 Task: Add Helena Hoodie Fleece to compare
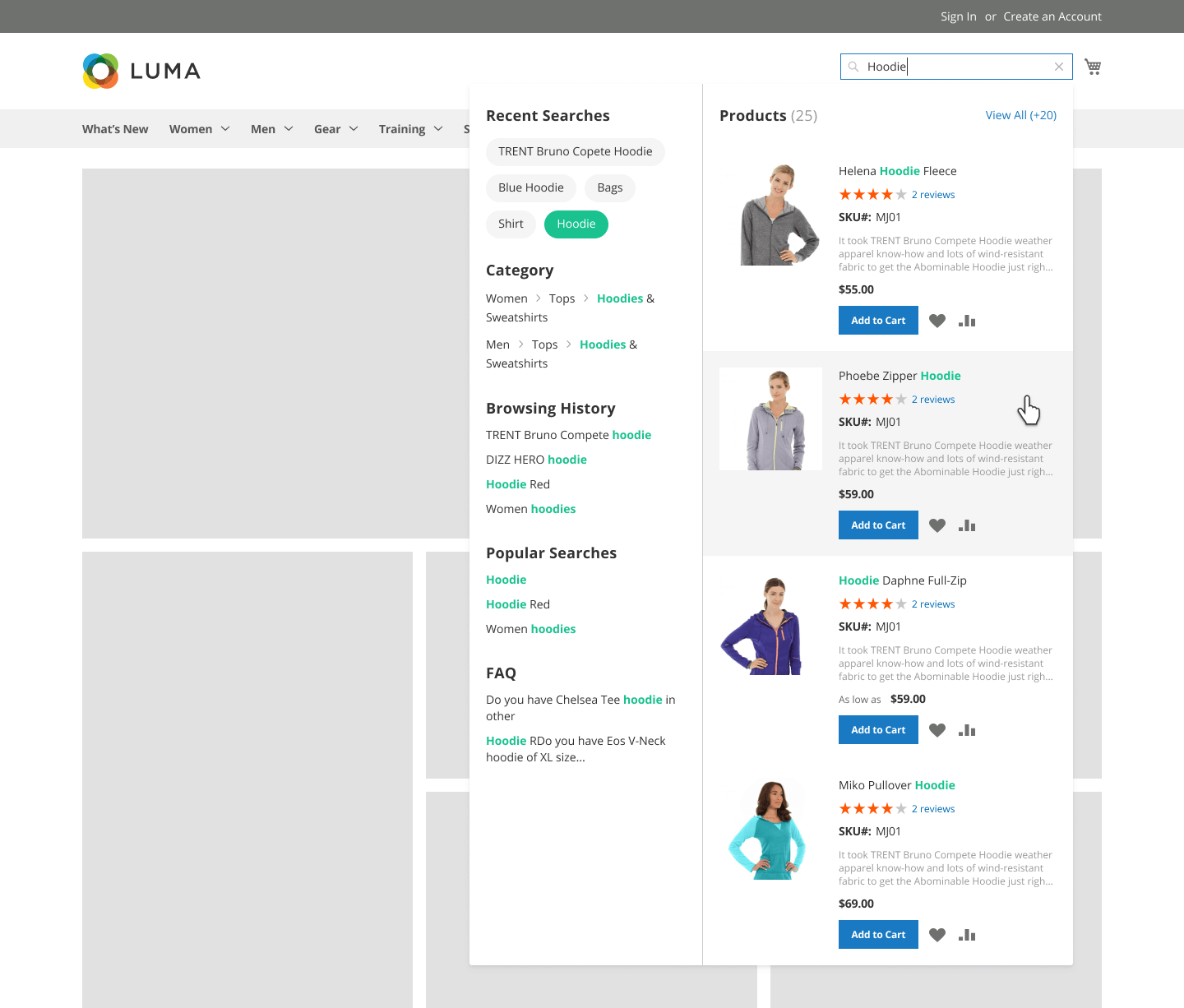click(967, 321)
